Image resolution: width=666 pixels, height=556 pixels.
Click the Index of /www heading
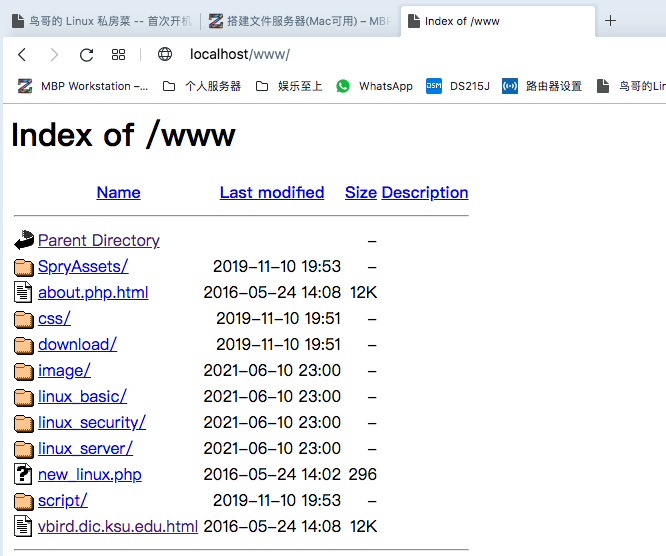pyautogui.click(x=123, y=135)
